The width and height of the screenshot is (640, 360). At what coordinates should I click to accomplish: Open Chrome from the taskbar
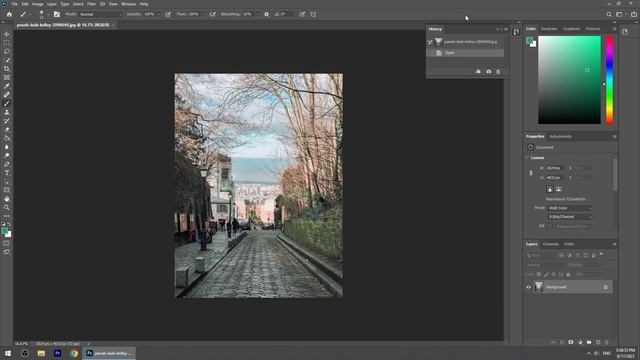[74, 353]
